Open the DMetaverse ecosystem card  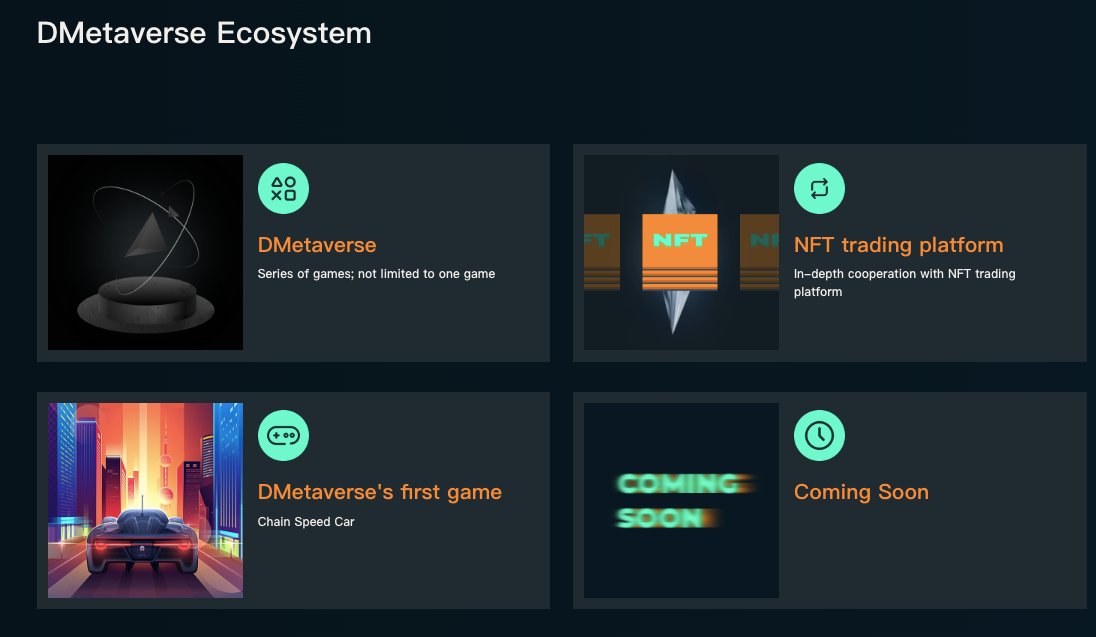tap(293, 252)
